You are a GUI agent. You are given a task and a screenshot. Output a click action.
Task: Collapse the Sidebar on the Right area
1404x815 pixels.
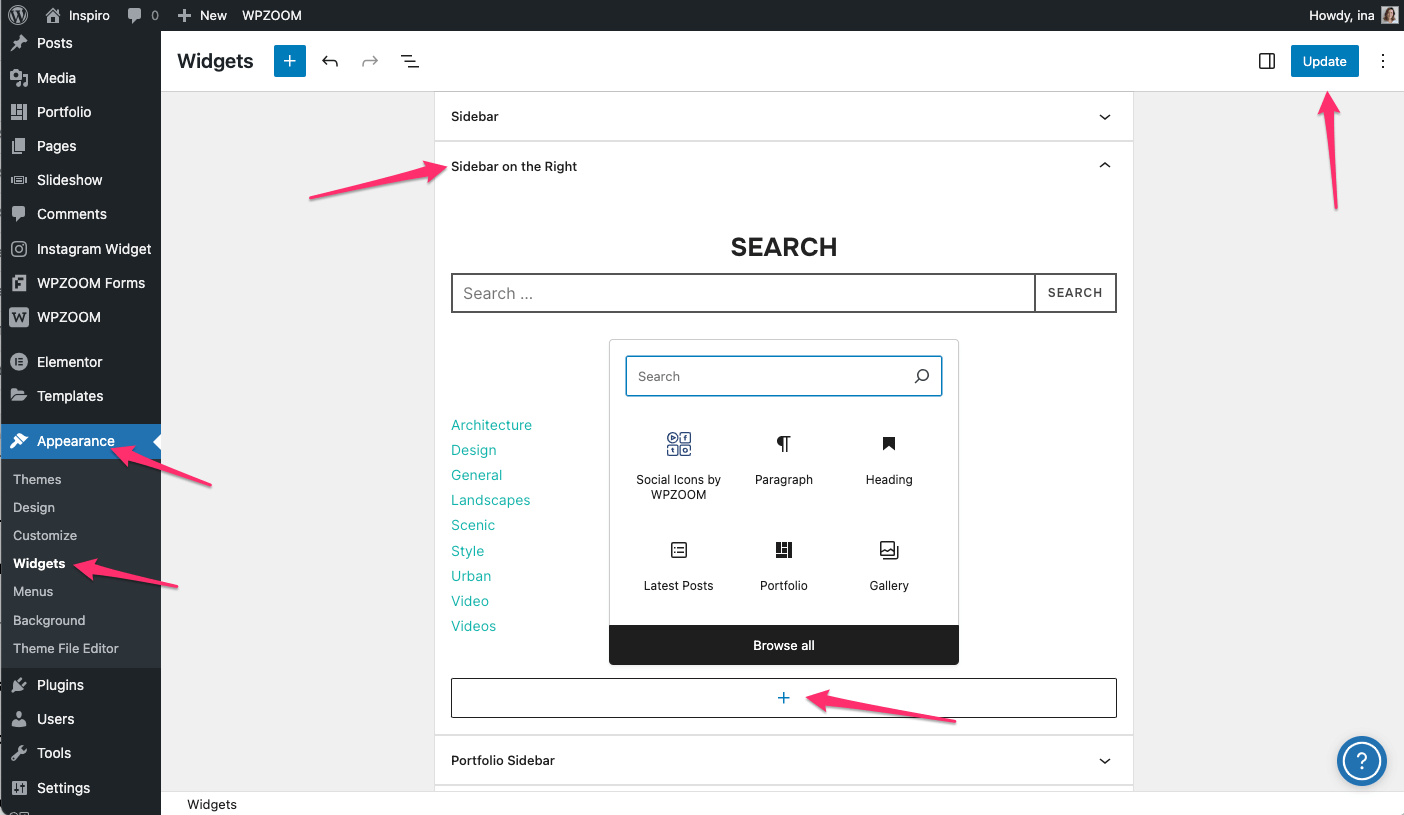tap(1104, 166)
